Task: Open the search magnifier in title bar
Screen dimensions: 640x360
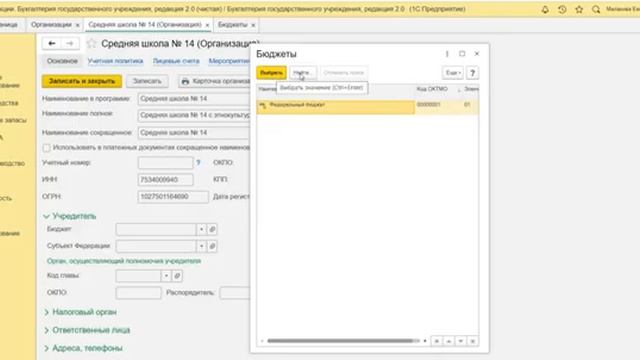Action: click(x=596, y=9)
